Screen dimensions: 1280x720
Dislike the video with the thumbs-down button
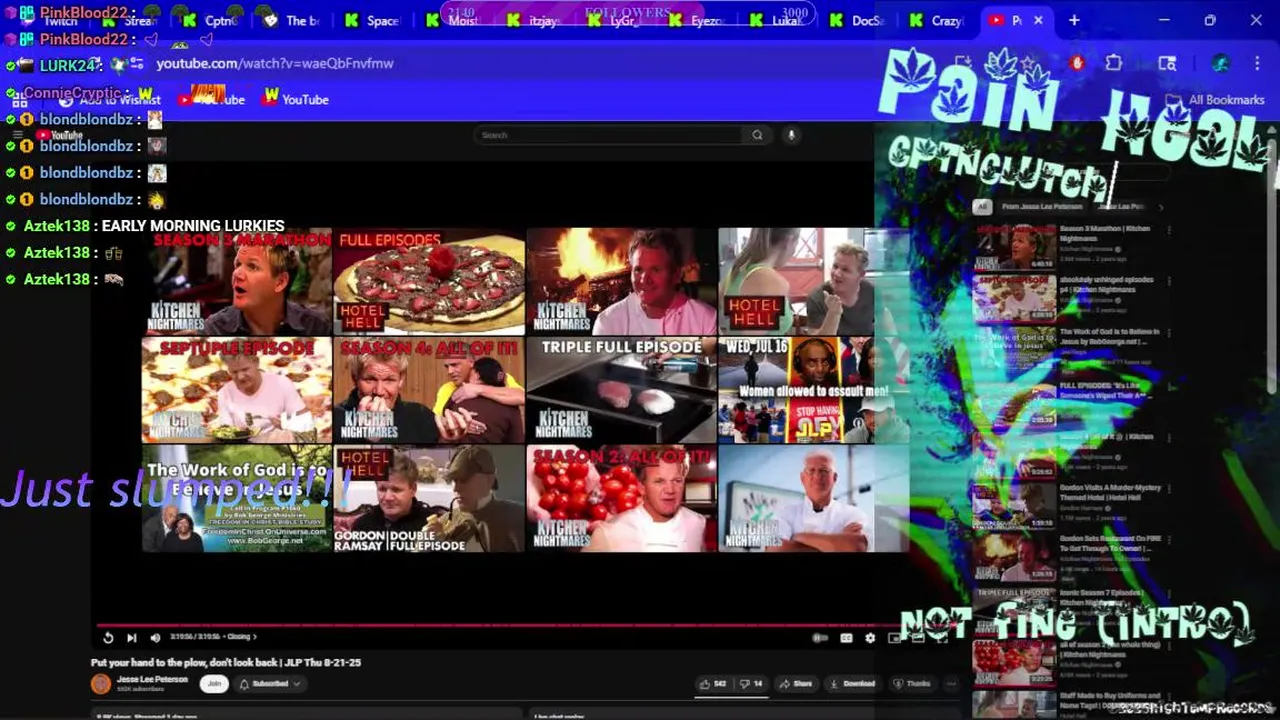751,684
